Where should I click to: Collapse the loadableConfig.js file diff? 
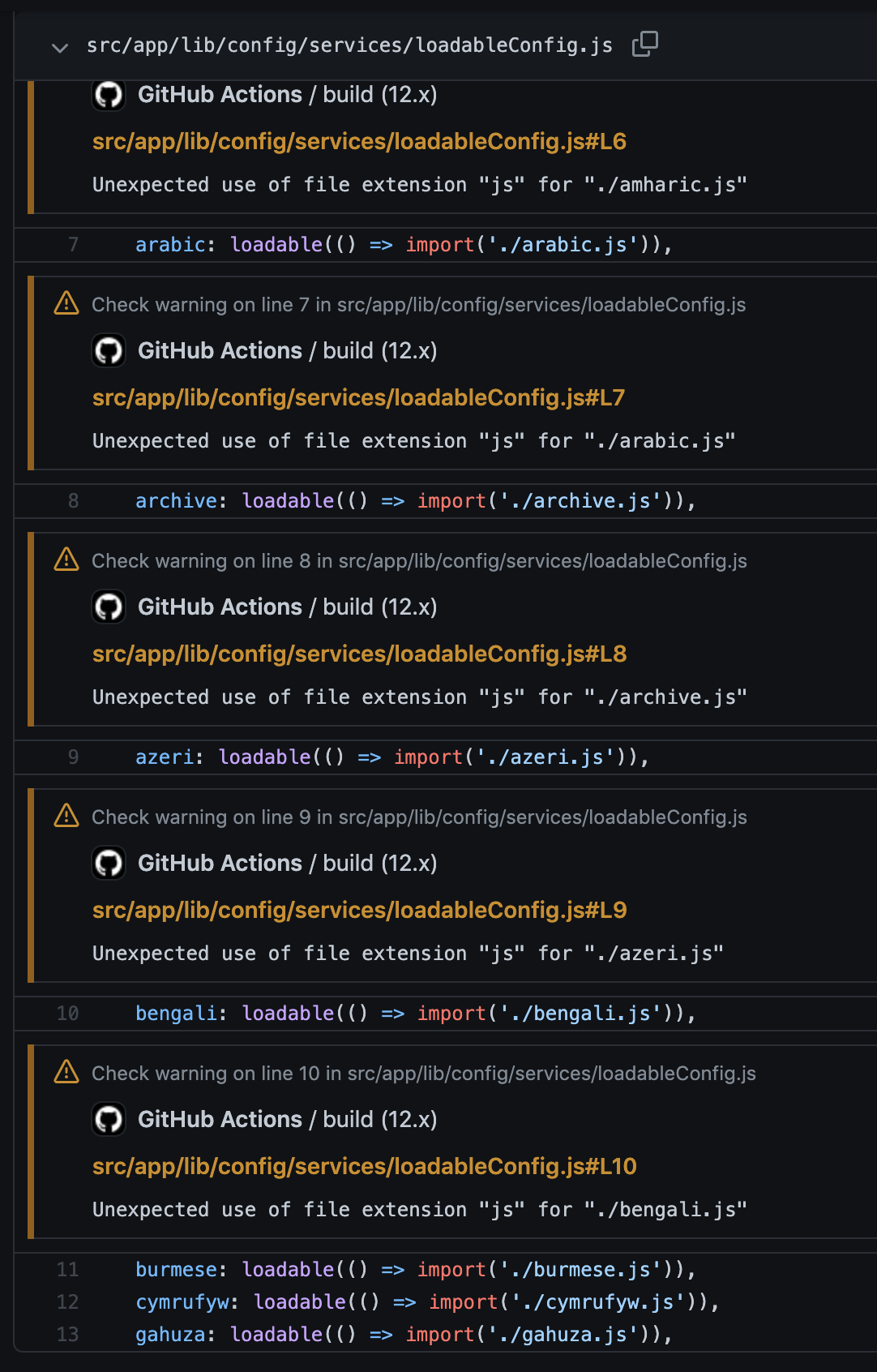click(60, 49)
